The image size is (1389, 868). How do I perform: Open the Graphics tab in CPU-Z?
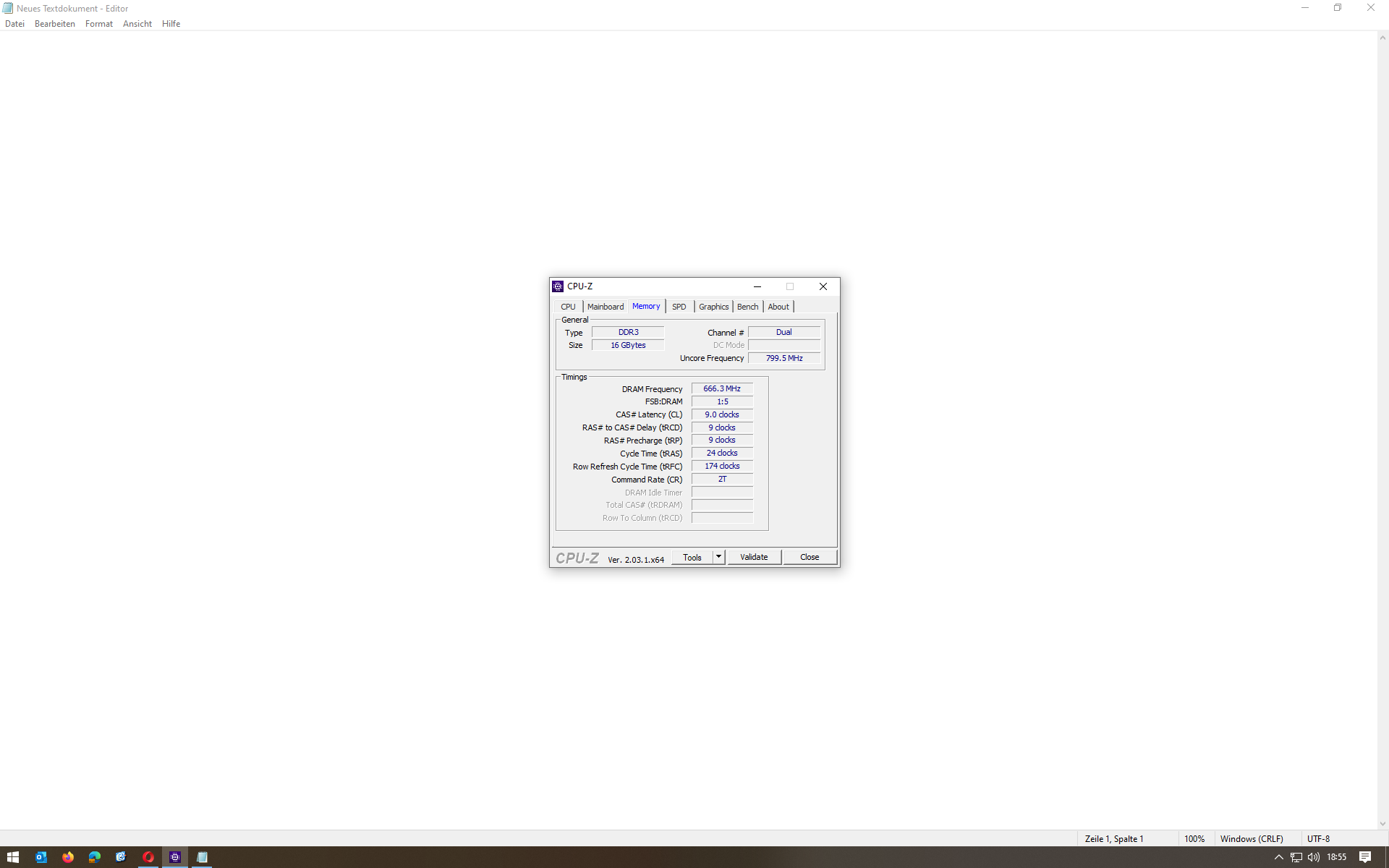click(x=713, y=307)
